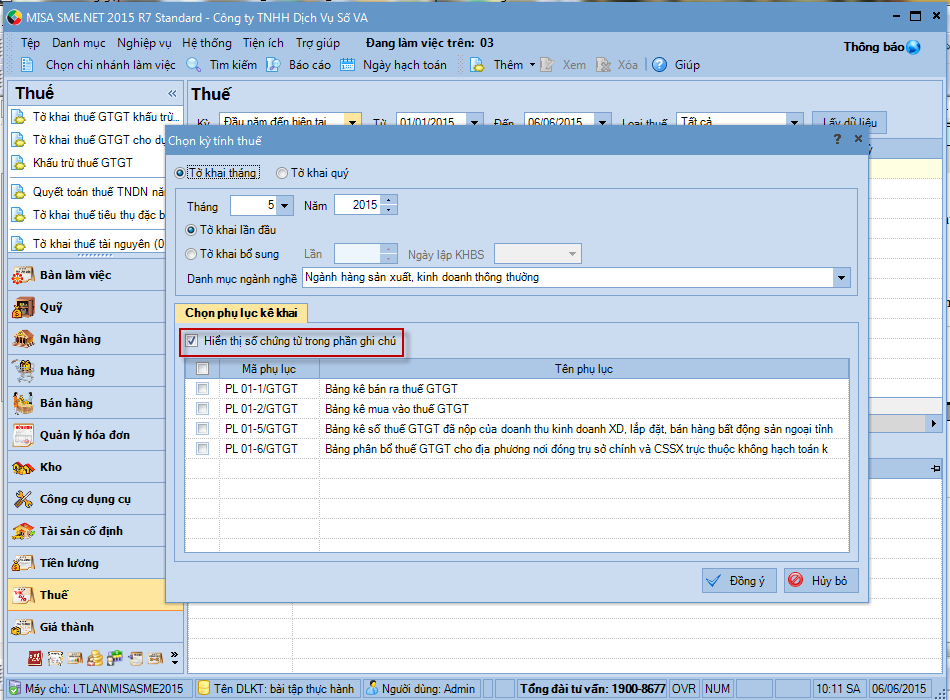
Task: Click the Giúp help icon
Action: [659, 65]
